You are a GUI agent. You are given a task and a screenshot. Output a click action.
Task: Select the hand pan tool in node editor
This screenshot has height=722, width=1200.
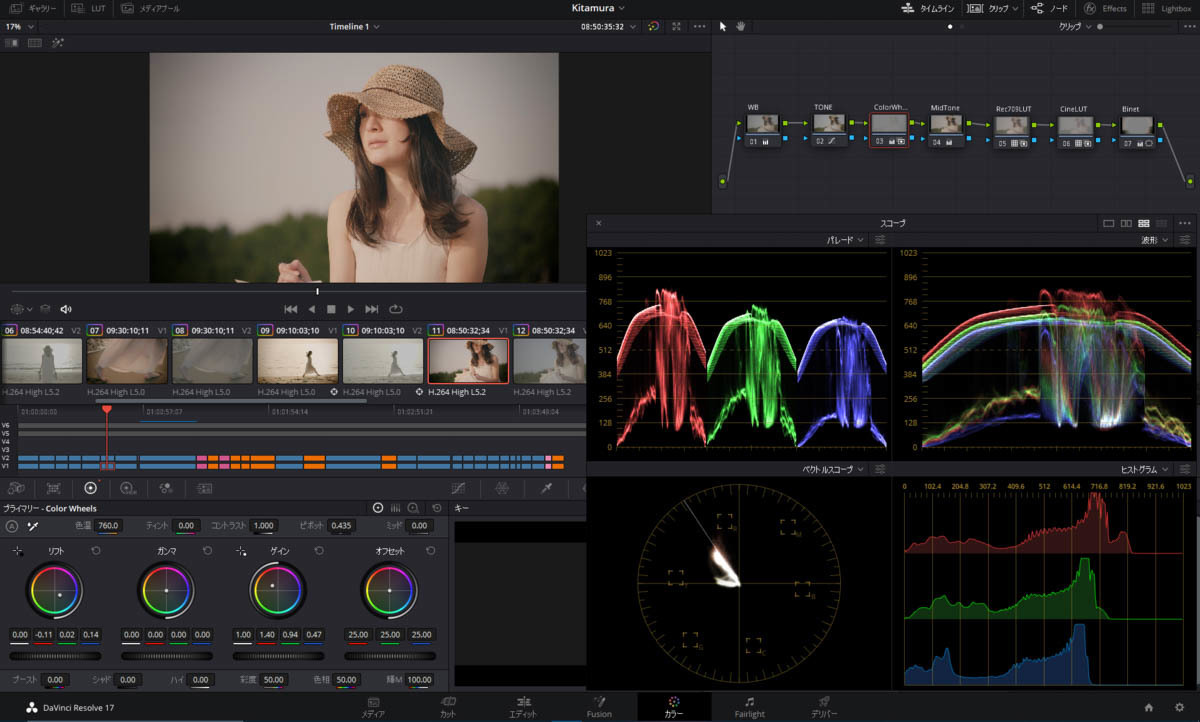740,26
